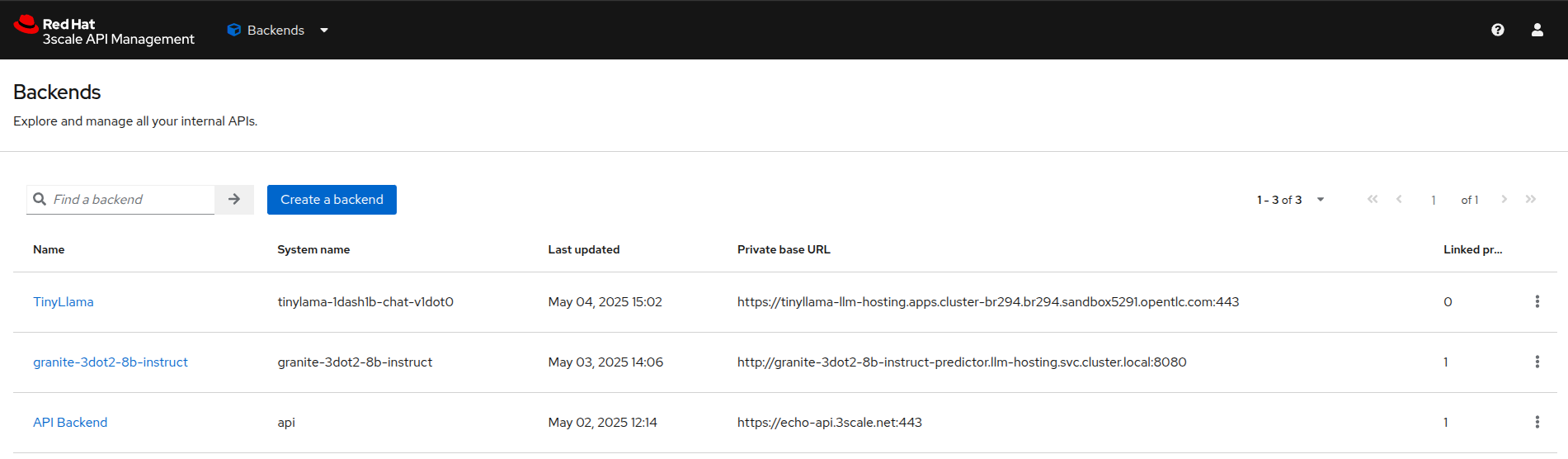Click the echo-api.3scale.net URL
This screenshot has width=1568, height=459.
point(830,423)
